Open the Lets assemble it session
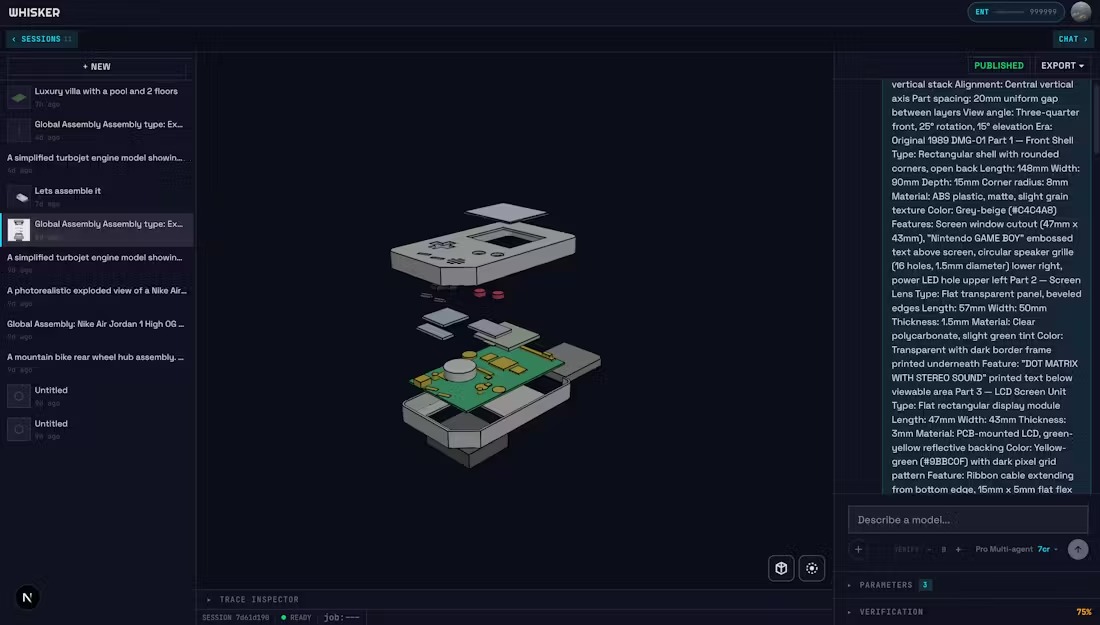 [x=97, y=196]
